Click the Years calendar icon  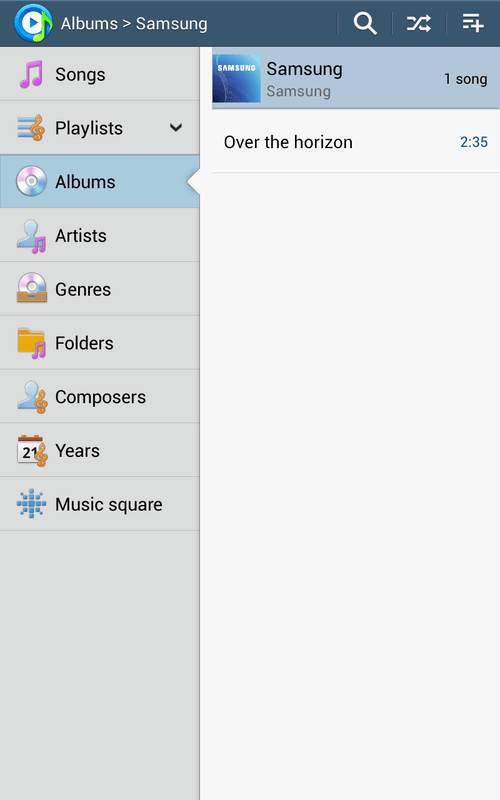pyautogui.click(x=32, y=451)
